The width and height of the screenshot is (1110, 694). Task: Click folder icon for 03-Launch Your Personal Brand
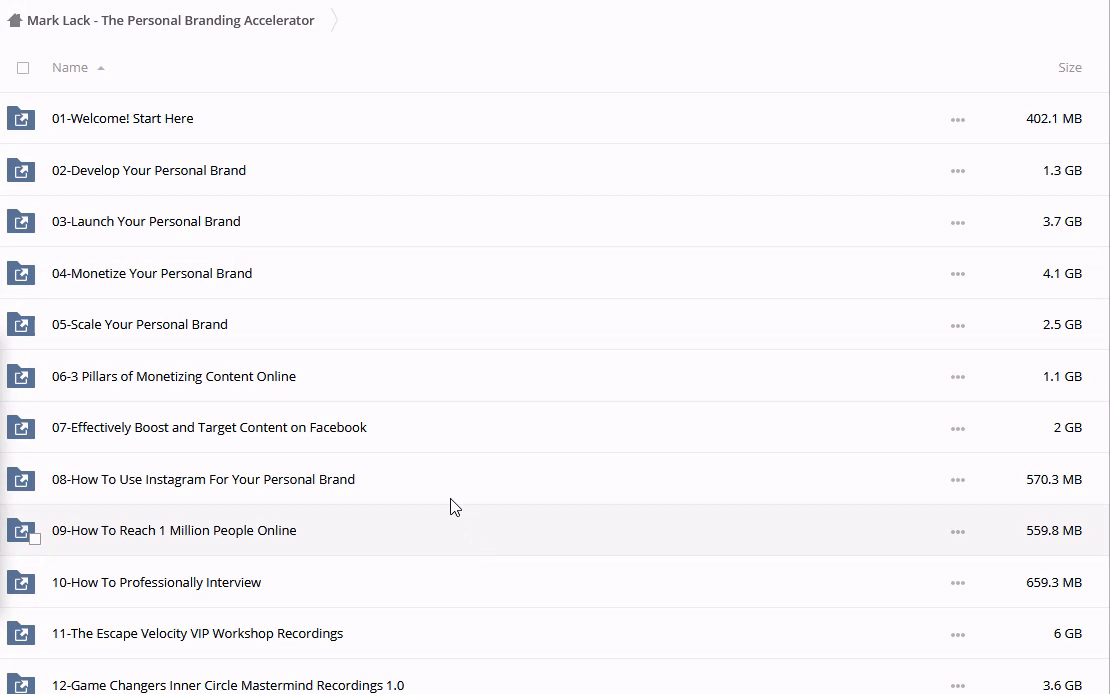coord(21,222)
